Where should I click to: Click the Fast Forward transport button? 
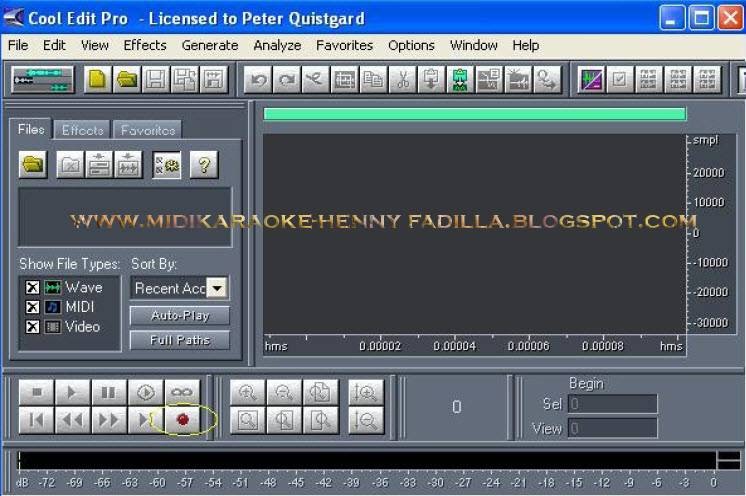(109, 419)
